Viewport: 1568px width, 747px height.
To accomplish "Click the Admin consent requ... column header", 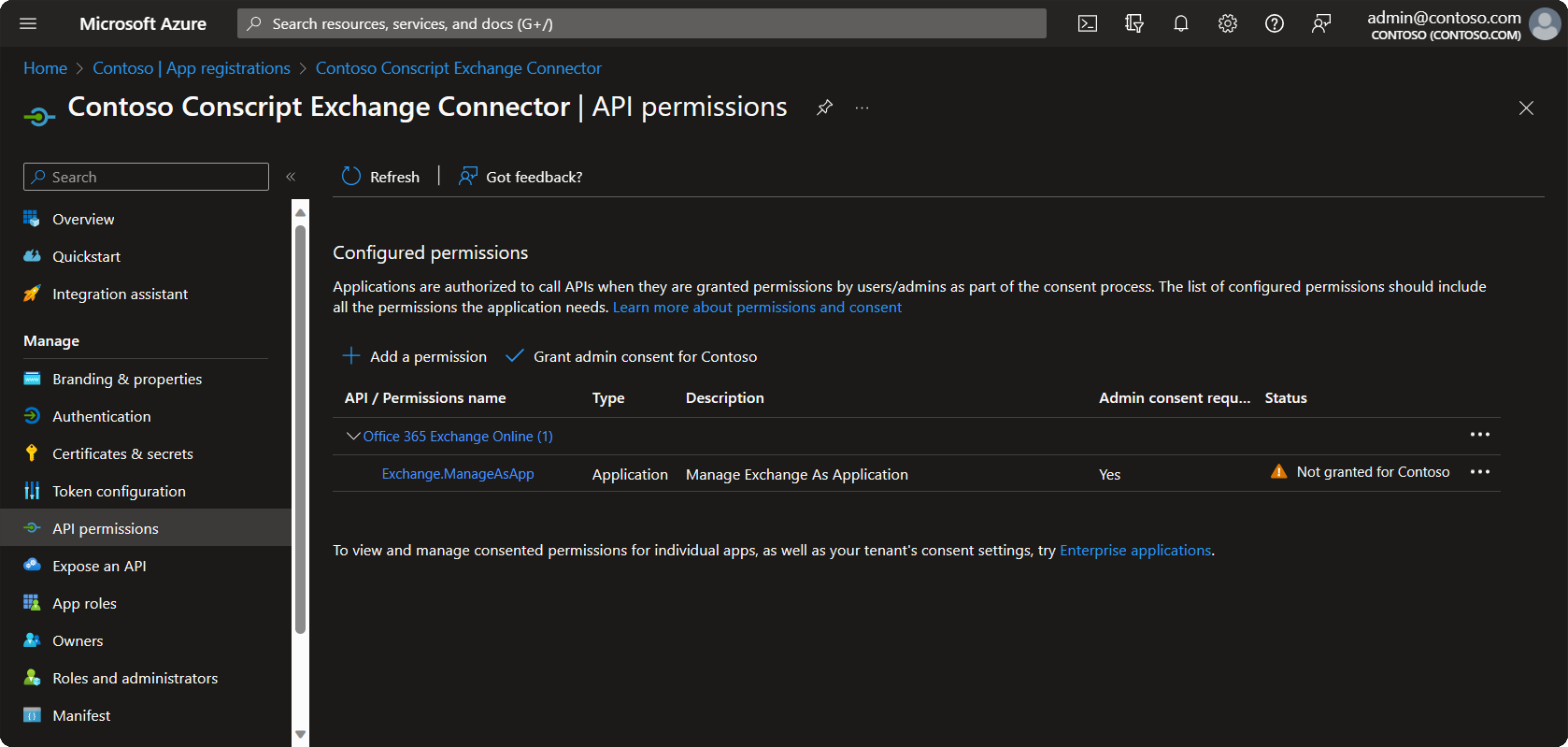I will pyautogui.click(x=1175, y=397).
